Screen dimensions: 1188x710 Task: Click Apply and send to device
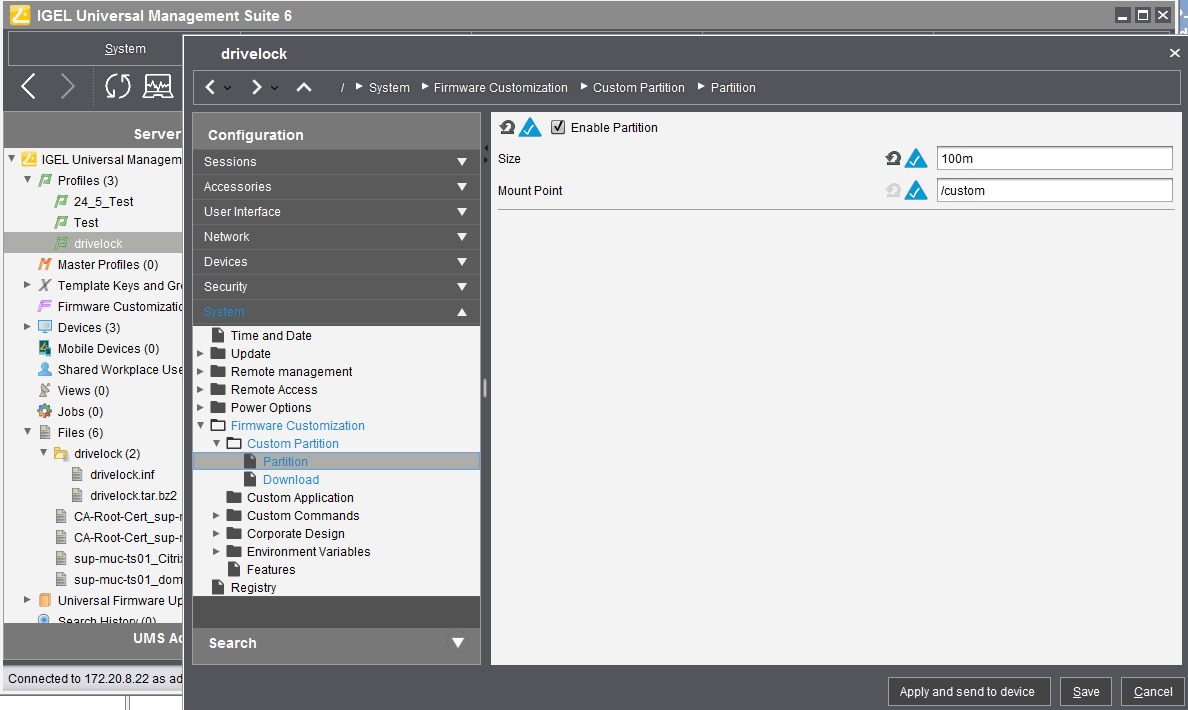coord(967,692)
